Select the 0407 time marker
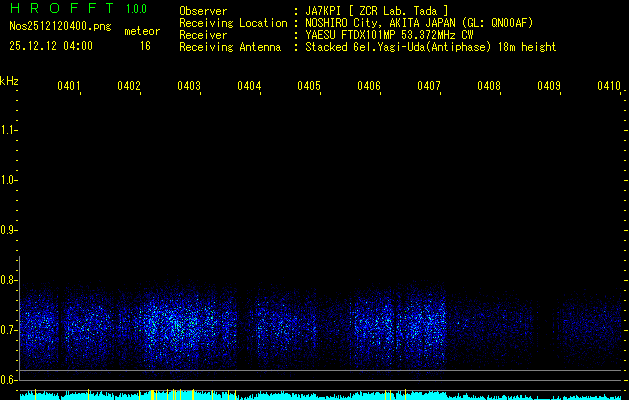Viewport: 629px width, 400px height. tap(429, 87)
